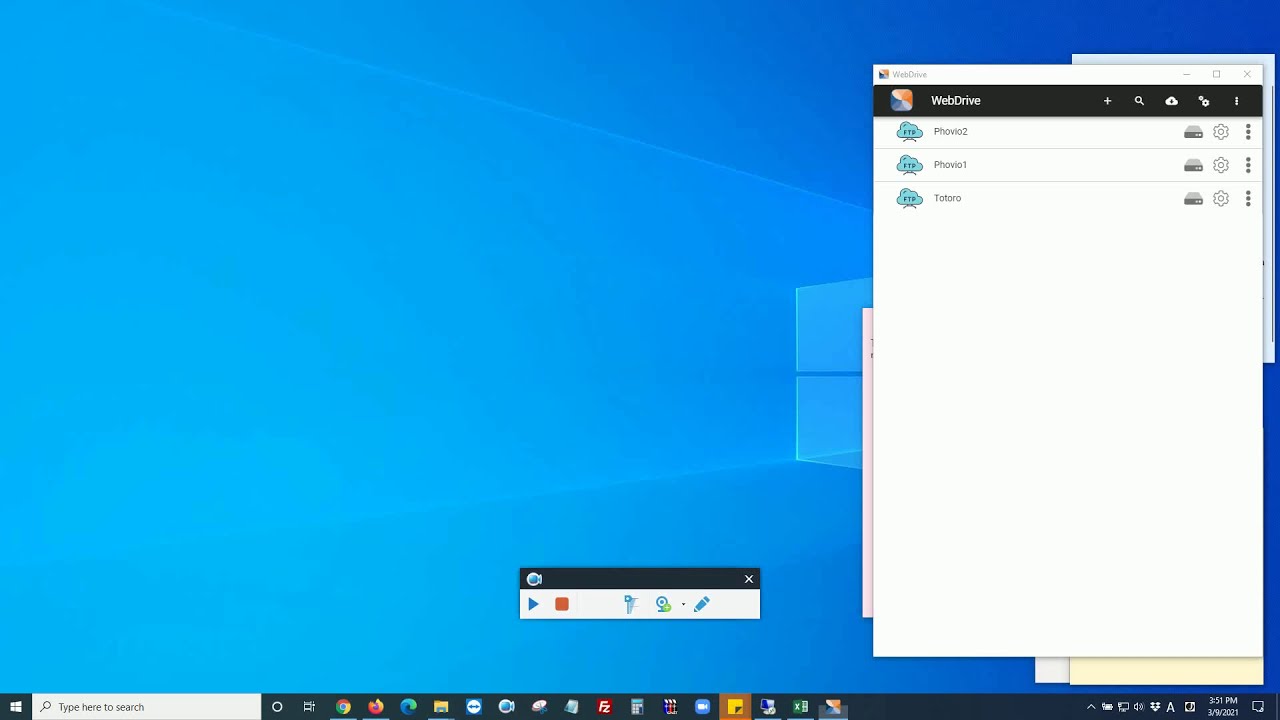
Task: Click the WebDrive taskbar icon
Action: (833, 707)
